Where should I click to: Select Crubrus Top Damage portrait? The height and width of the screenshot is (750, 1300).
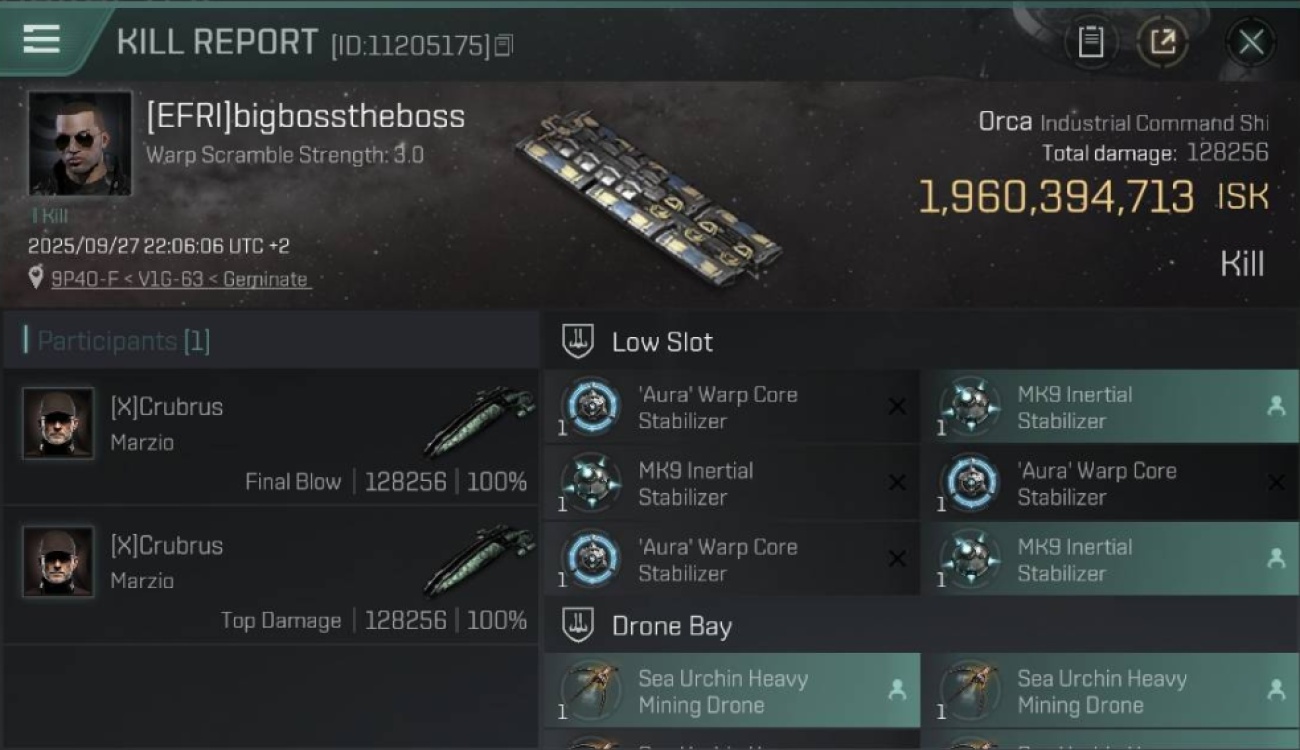[58, 562]
